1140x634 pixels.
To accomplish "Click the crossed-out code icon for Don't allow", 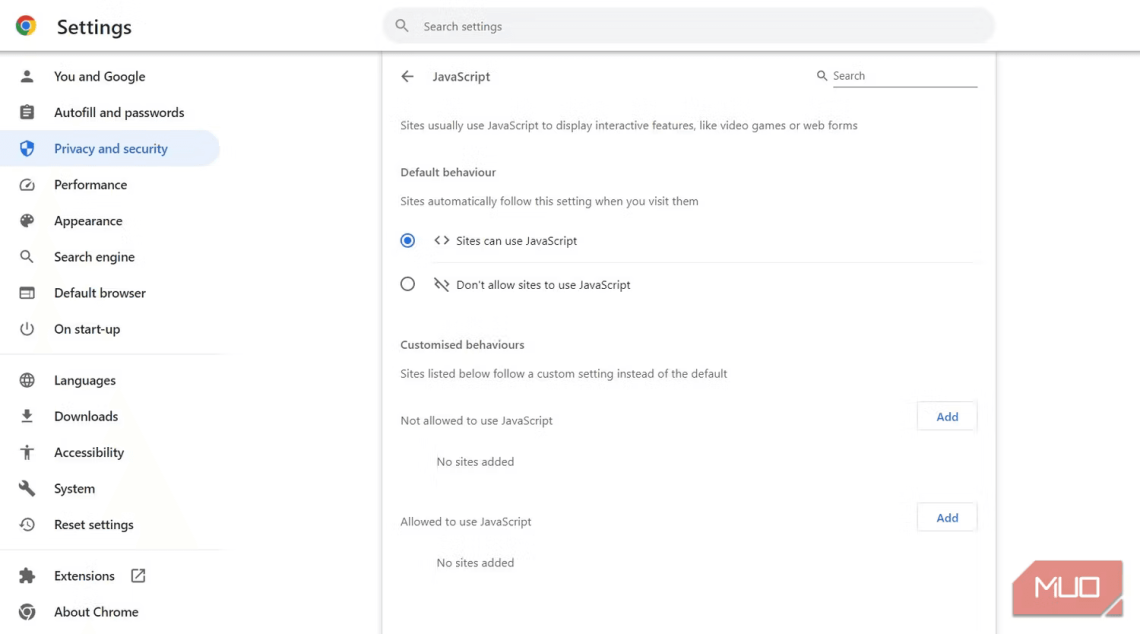I will 441,284.
